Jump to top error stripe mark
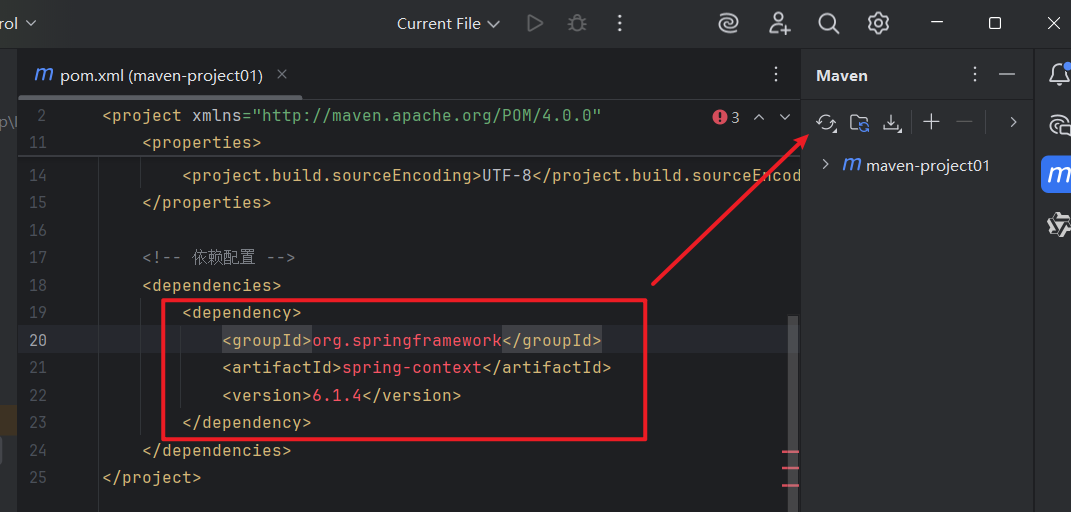 point(790,452)
